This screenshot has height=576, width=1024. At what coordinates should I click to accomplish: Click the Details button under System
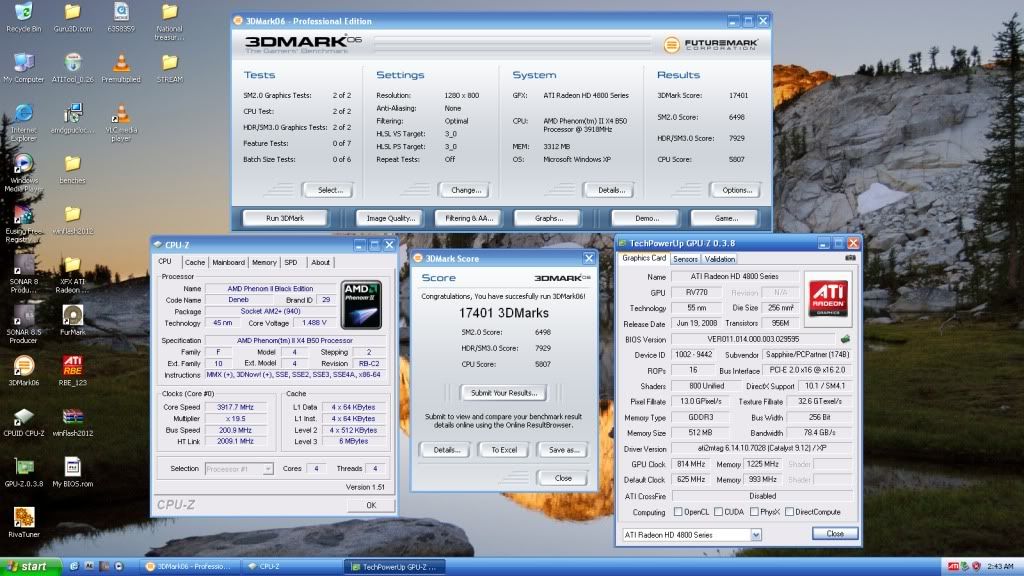pos(609,190)
